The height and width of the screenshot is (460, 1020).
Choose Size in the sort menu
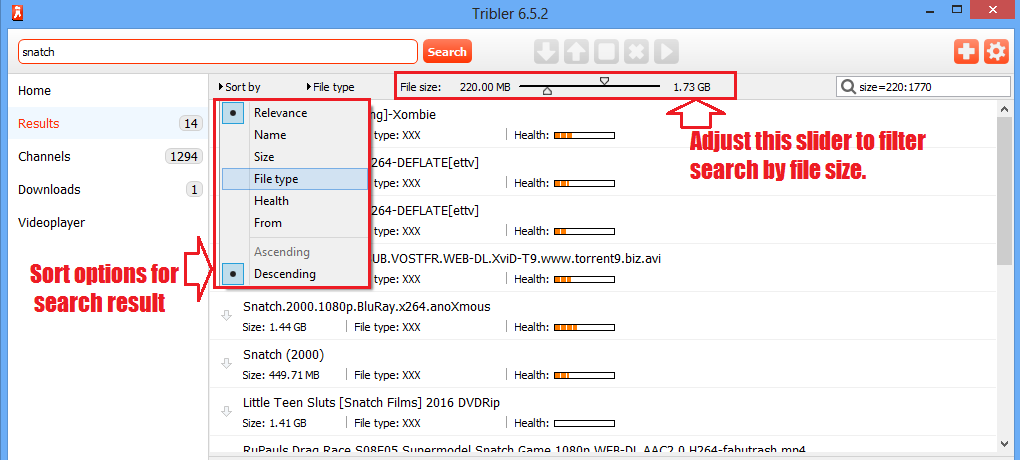(x=264, y=157)
